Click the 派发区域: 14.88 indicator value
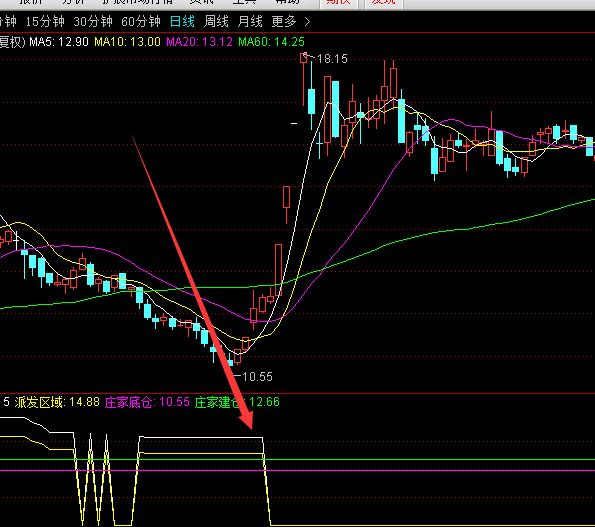The width and height of the screenshot is (595, 527). click(57, 402)
